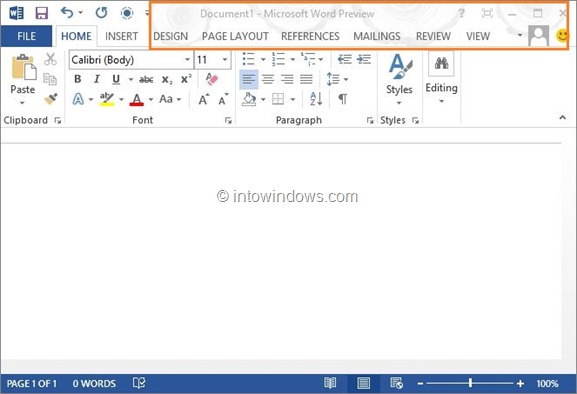Justify the paragraph text
The height and width of the screenshot is (394, 577).
tap(306, 79)
